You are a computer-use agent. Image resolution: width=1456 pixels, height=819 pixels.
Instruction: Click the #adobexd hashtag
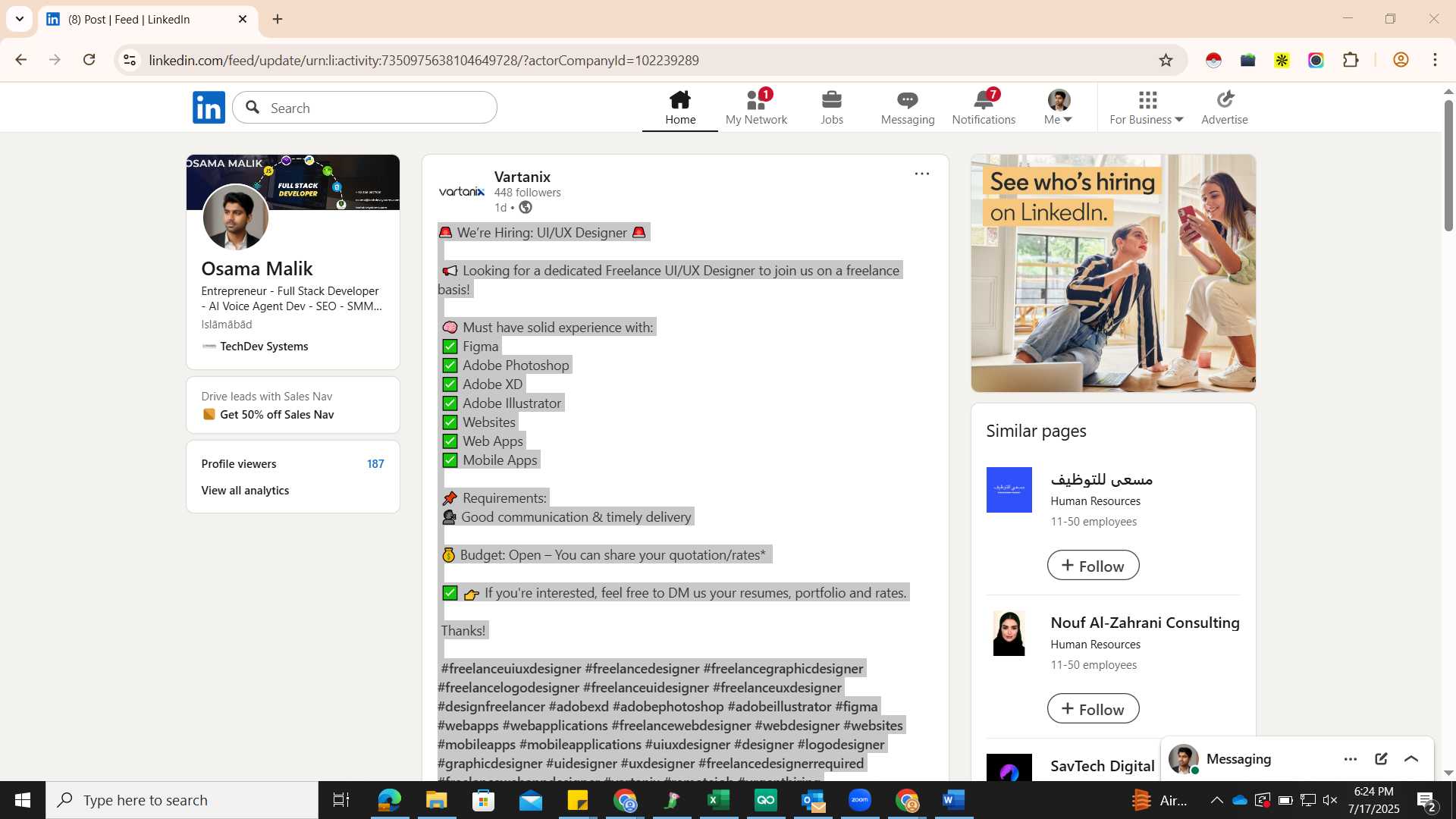[x=579, y=707]
